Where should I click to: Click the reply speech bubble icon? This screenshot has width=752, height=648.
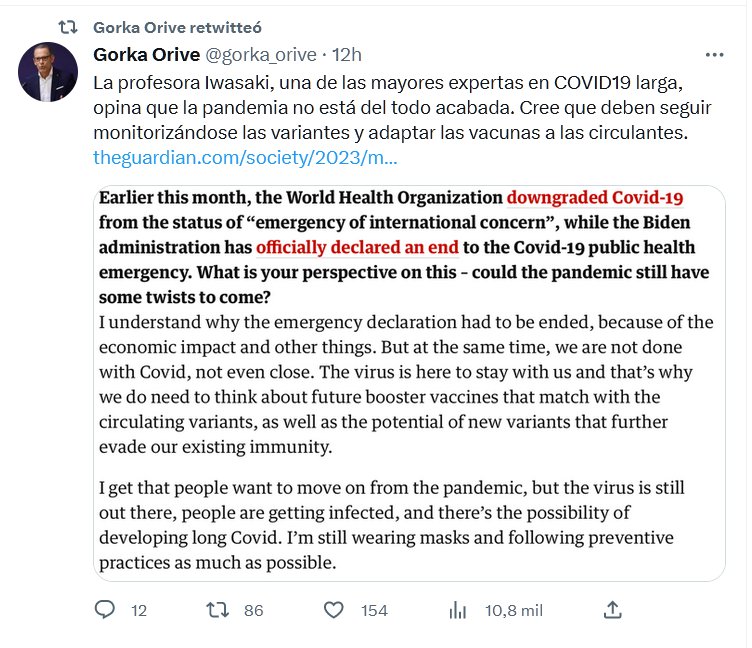coord(105,609)
